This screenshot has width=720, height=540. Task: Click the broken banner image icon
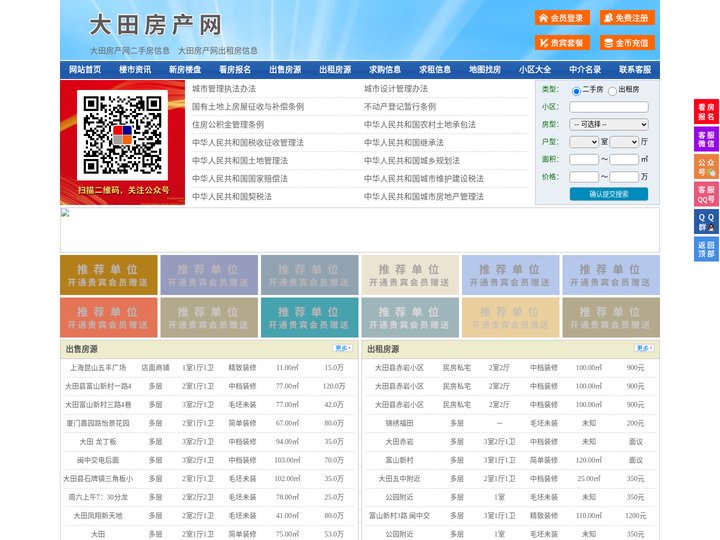(65, 213)
